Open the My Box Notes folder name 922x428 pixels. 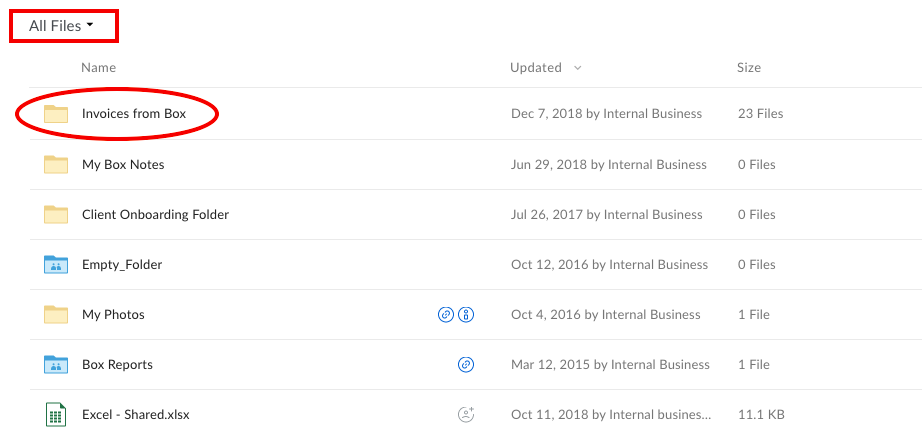(123, 165)
